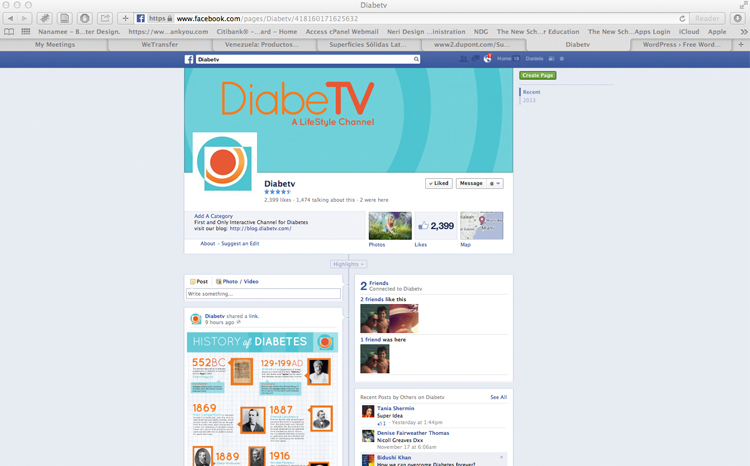Viewport: 750px width, 466px height.
Task: Click Home in Facebook top bar
Action: 504,58
